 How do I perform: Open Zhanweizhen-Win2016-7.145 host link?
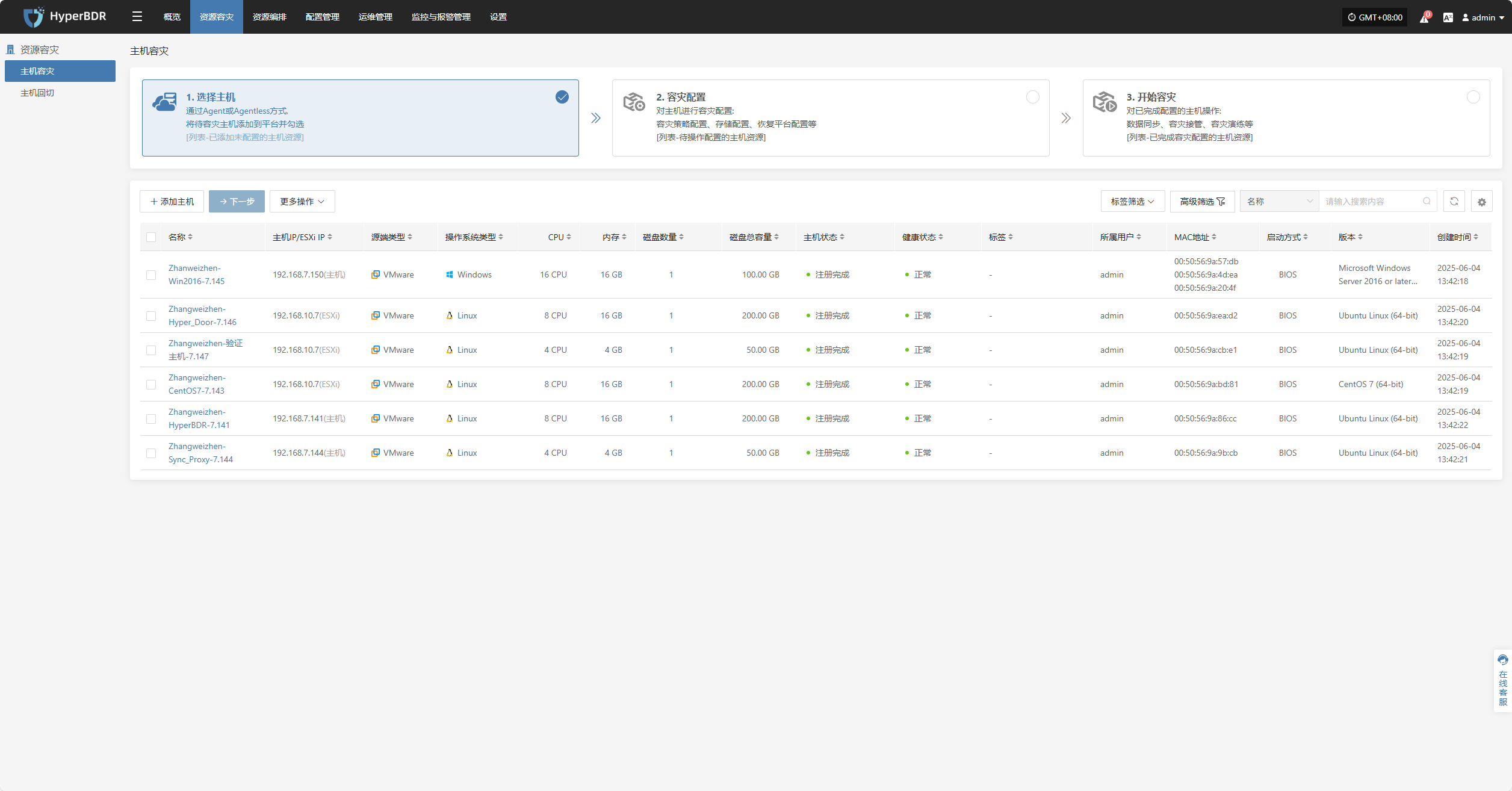point(197,275)
